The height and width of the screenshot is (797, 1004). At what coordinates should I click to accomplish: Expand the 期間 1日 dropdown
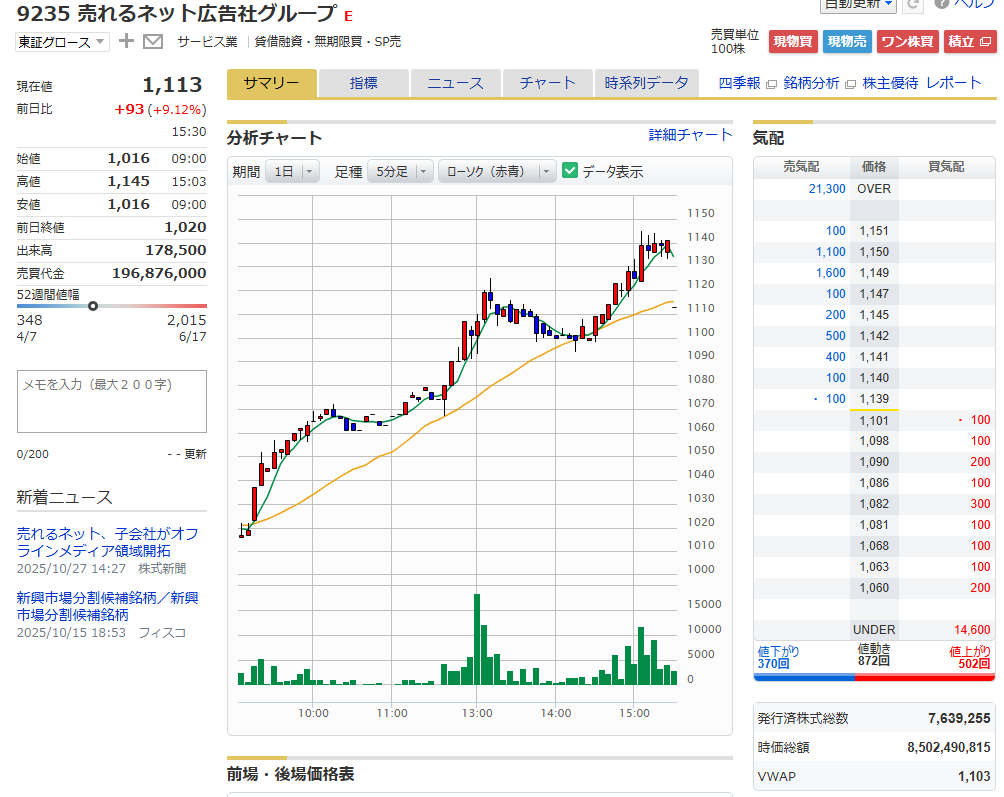[x=293, y=172]
